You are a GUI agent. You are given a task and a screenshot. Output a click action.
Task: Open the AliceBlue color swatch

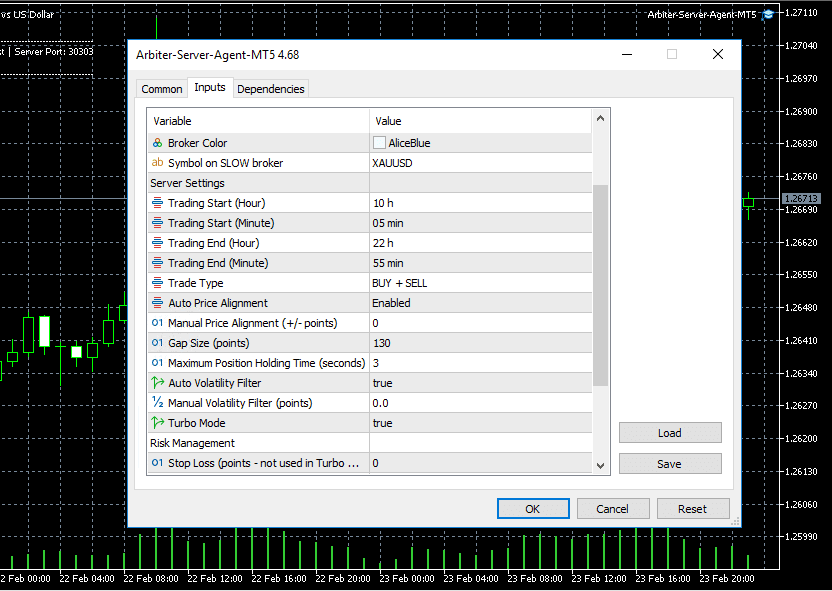click(x=379, y=143)
